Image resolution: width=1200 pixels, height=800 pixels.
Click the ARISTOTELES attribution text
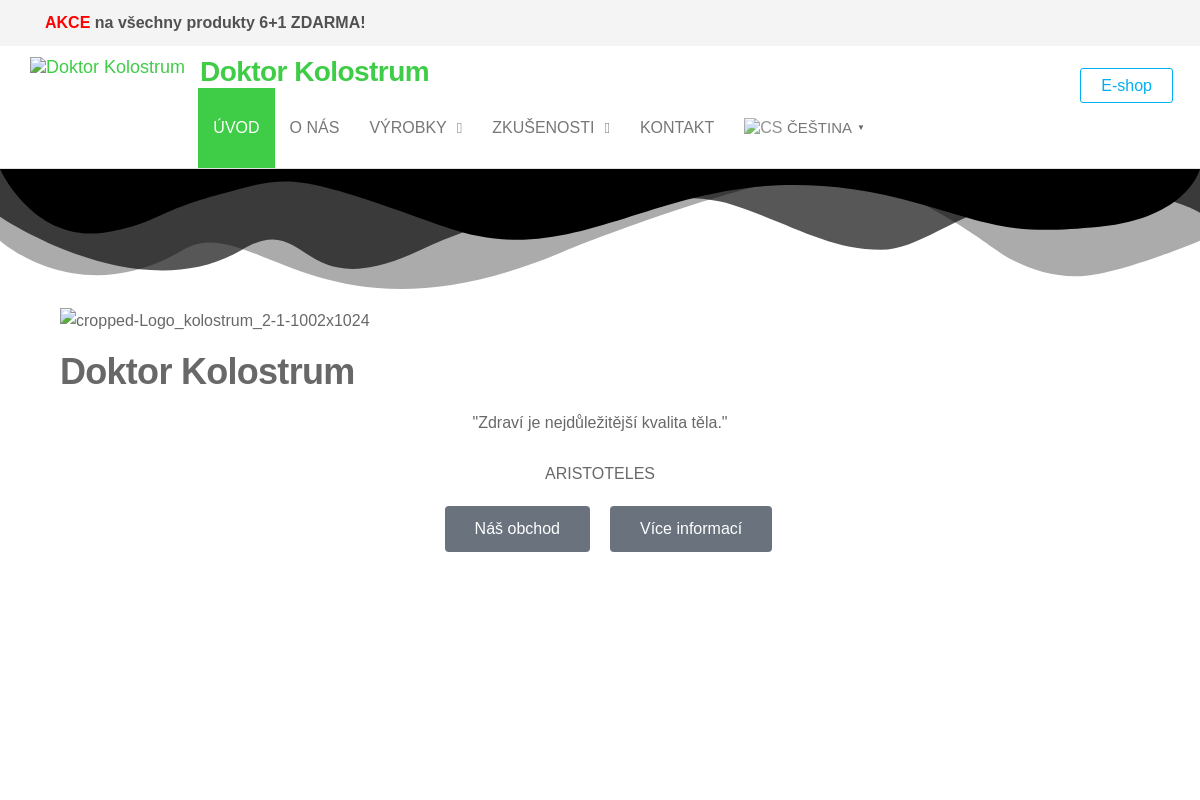(x=600, y=474)
